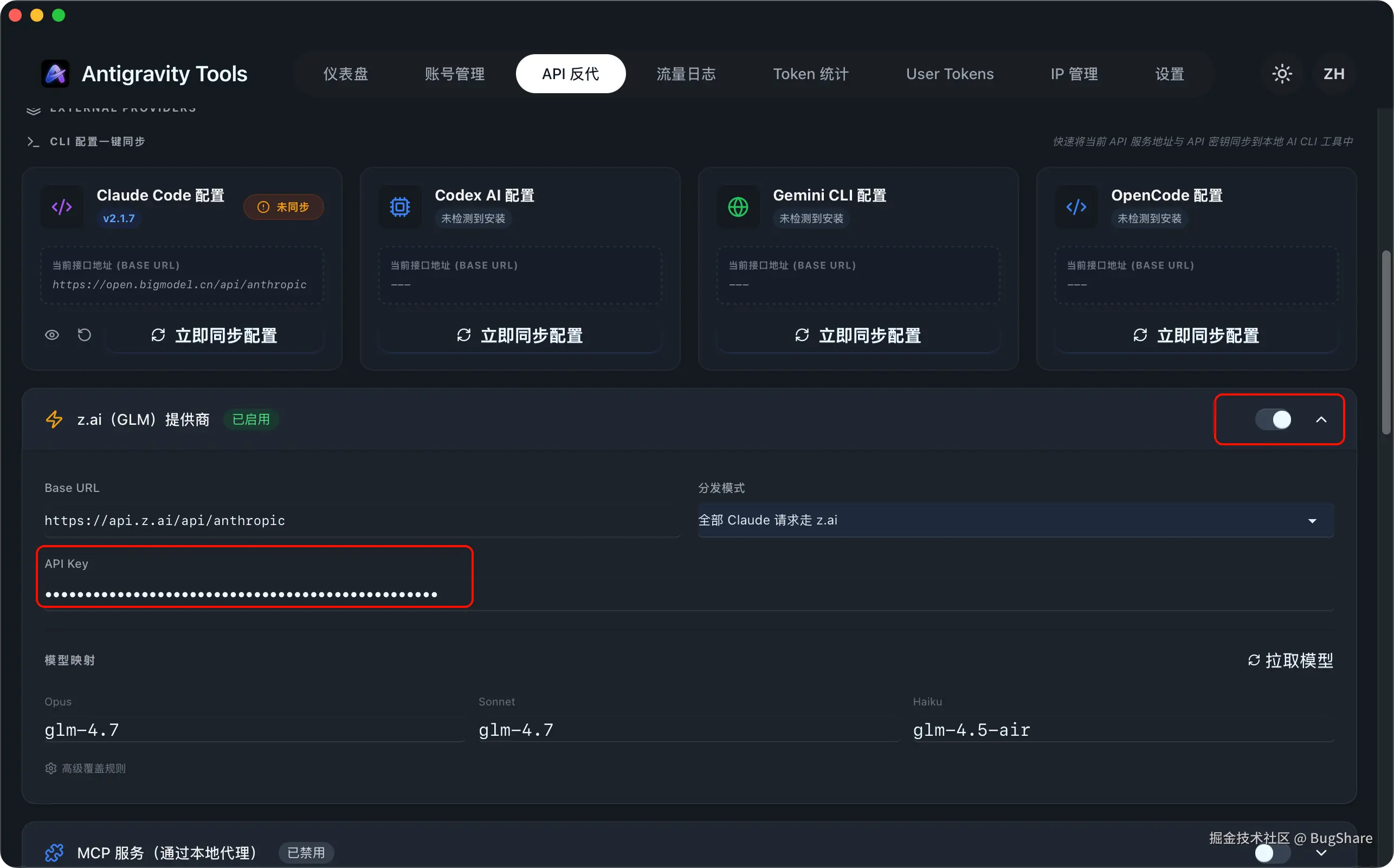Enable the MCP service toggle

coord(1272,853)
